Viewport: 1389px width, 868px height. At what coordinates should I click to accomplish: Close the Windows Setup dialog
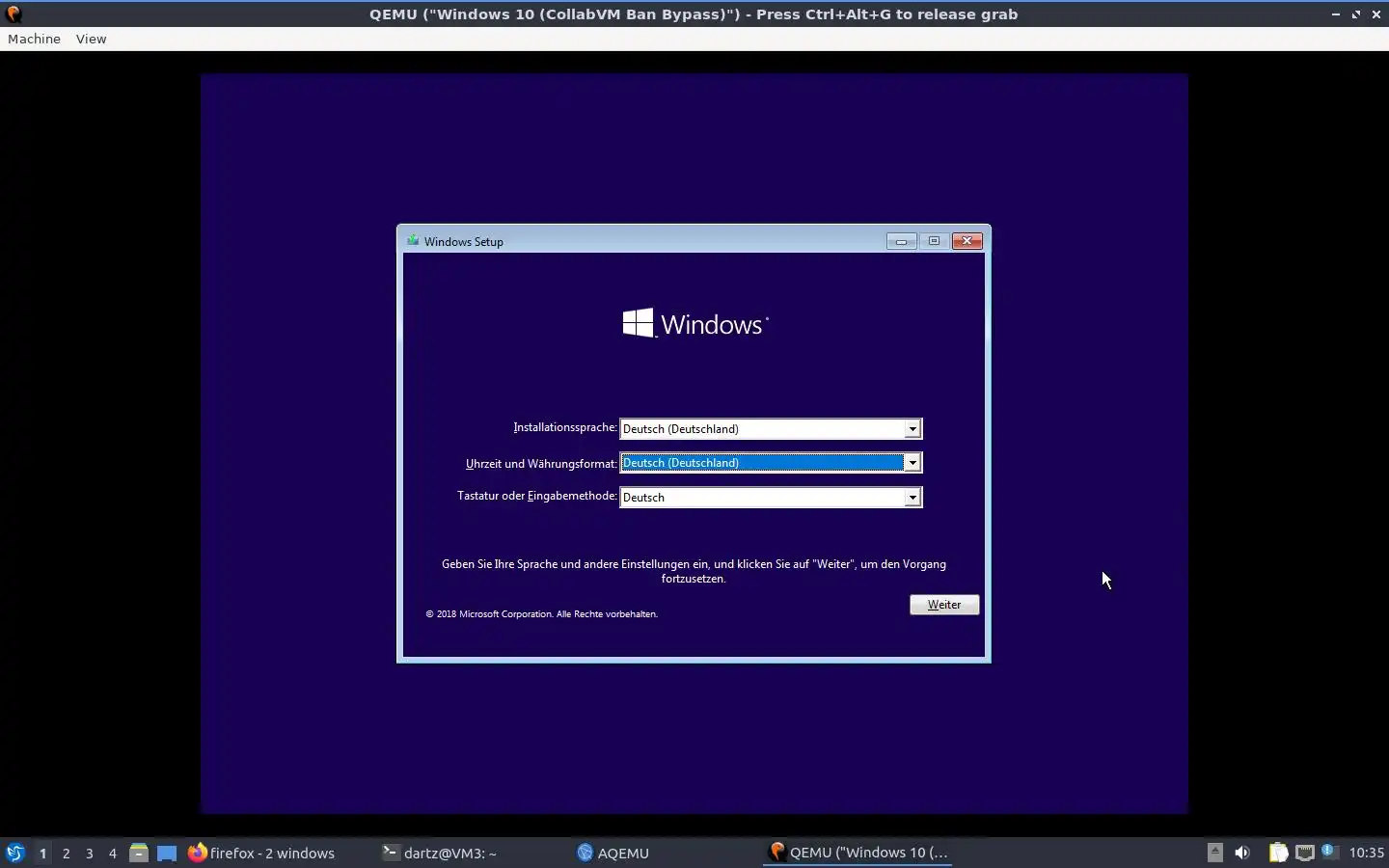pos(967,241)
